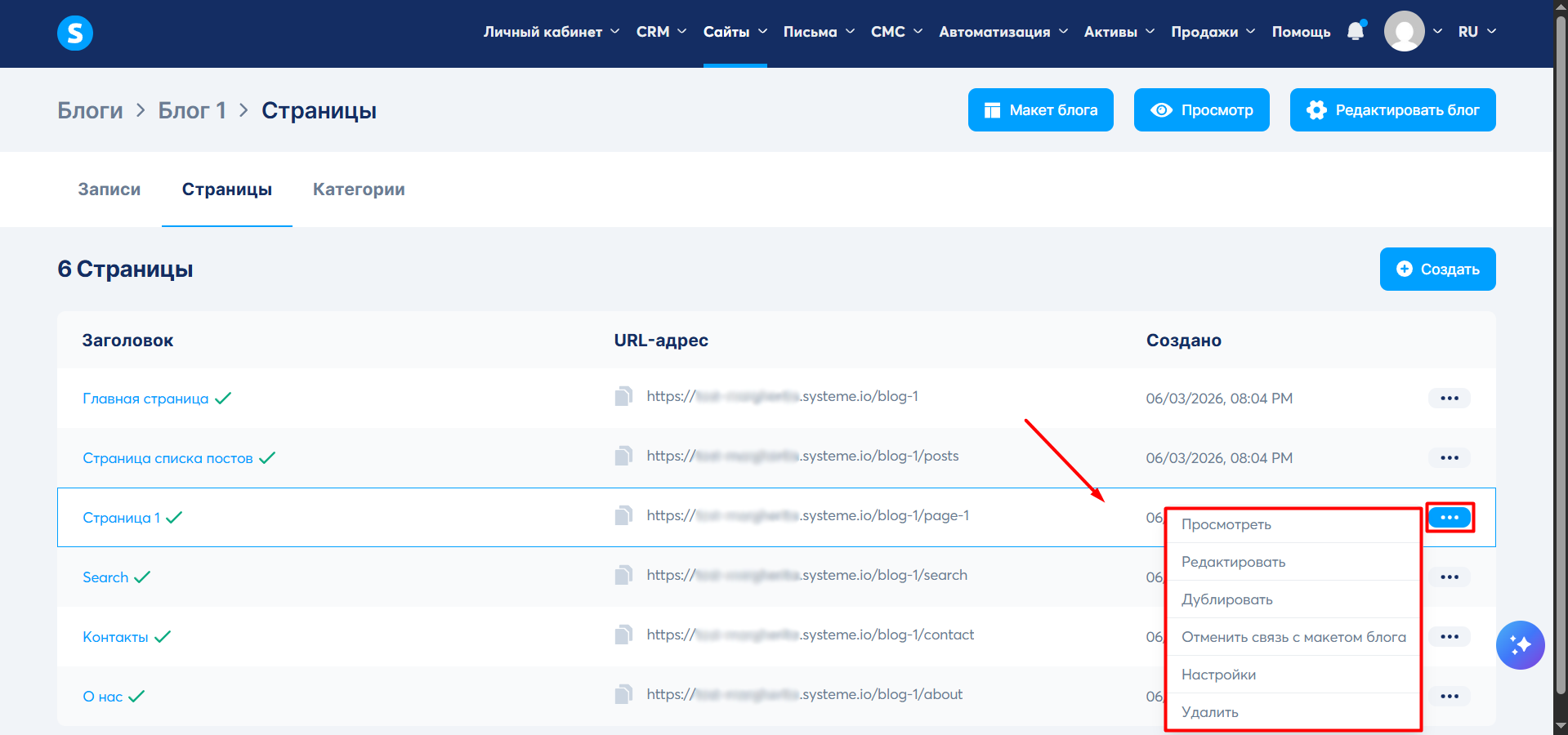Screen dimensions: 1568x735
Task: Switch to the Записи tab
Action: pyautogui.click(x=109, y=189)
